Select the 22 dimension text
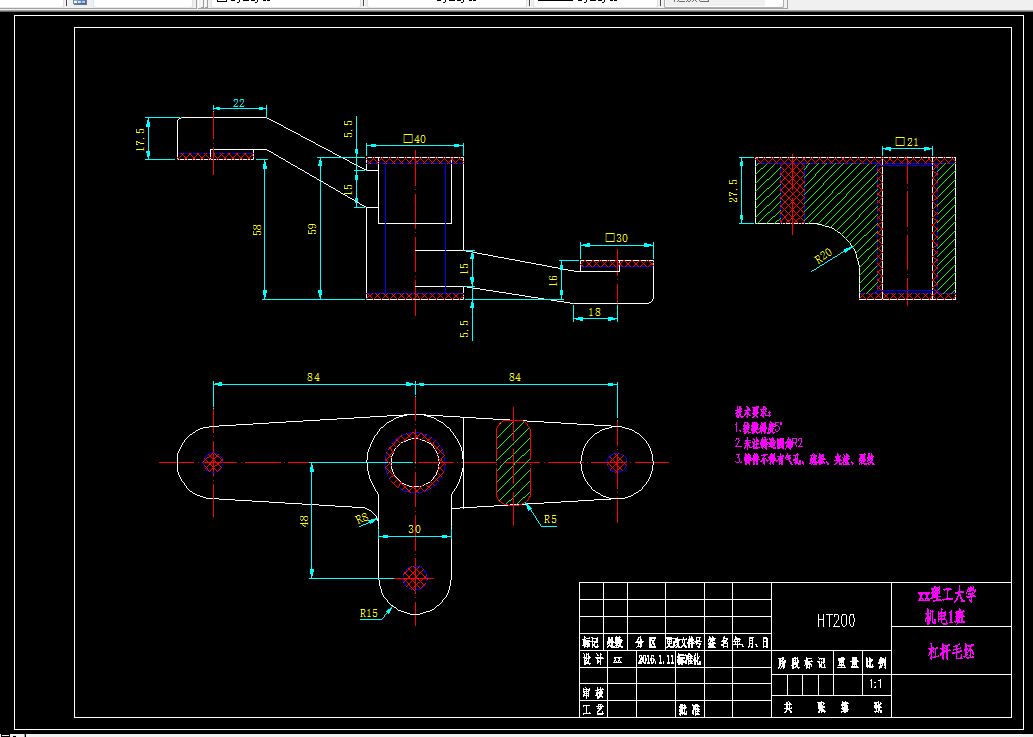1033x737 pixels. click(238, 103)
